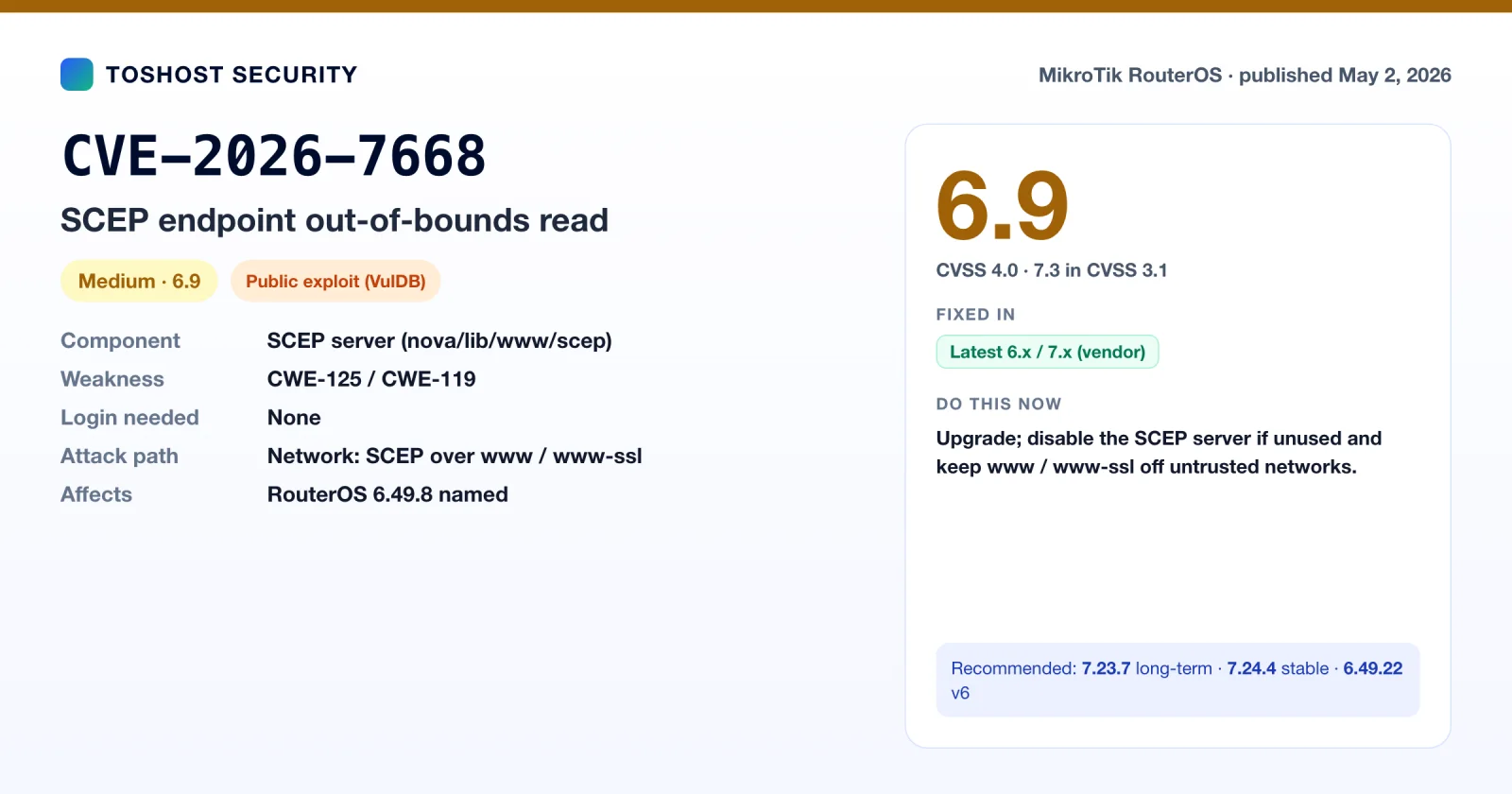Click the Upgrade; disable the SCEP server advice
The width and height of the screenshot is (1512, 794).
pos(1159,453)
